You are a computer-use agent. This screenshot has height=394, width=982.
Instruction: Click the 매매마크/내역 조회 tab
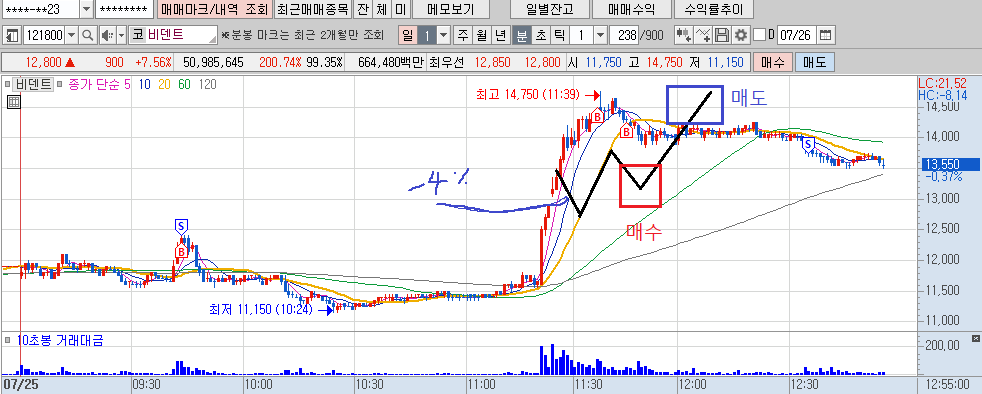pos(214,9)
